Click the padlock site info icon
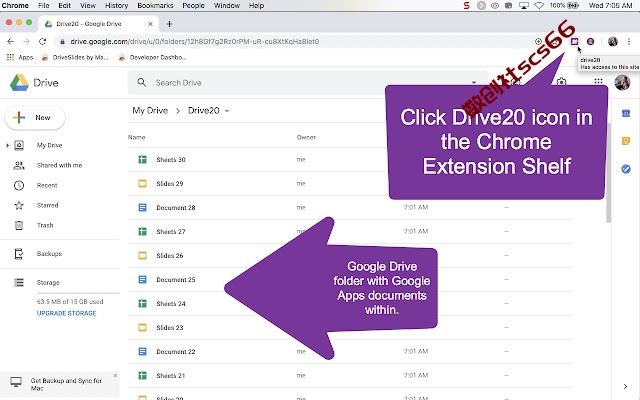640x400 pixels. [62, 41]
